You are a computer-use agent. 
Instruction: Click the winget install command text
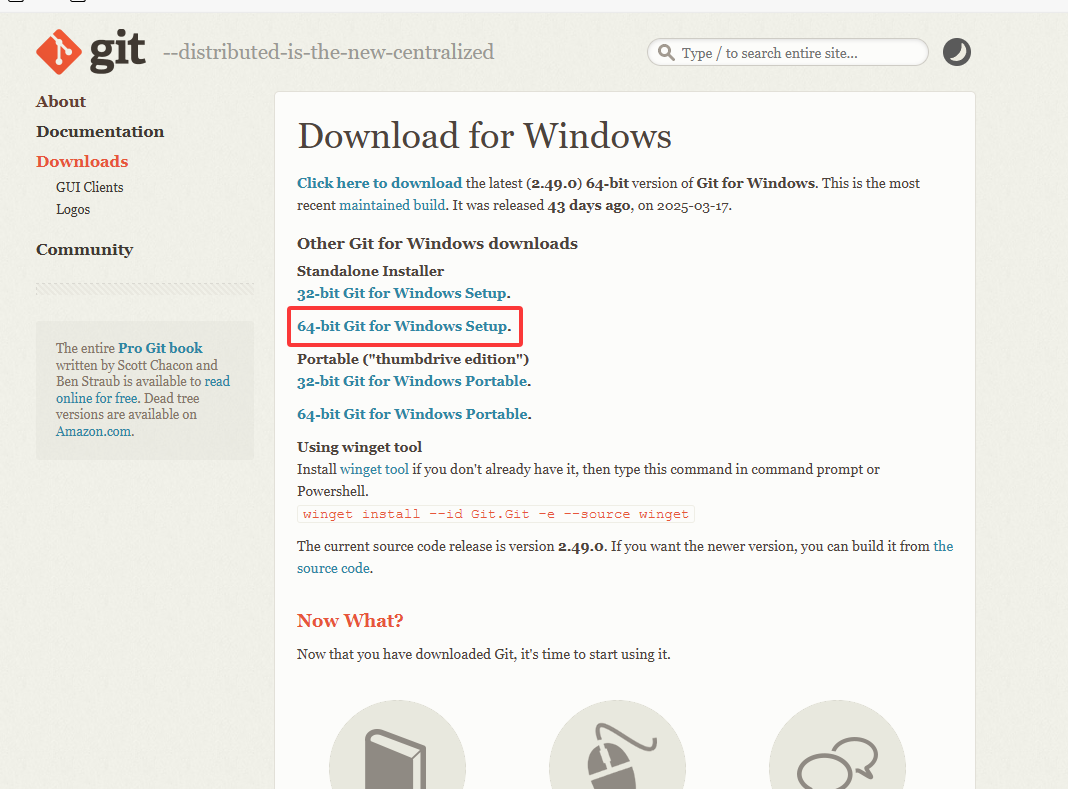tap(496, 514)
